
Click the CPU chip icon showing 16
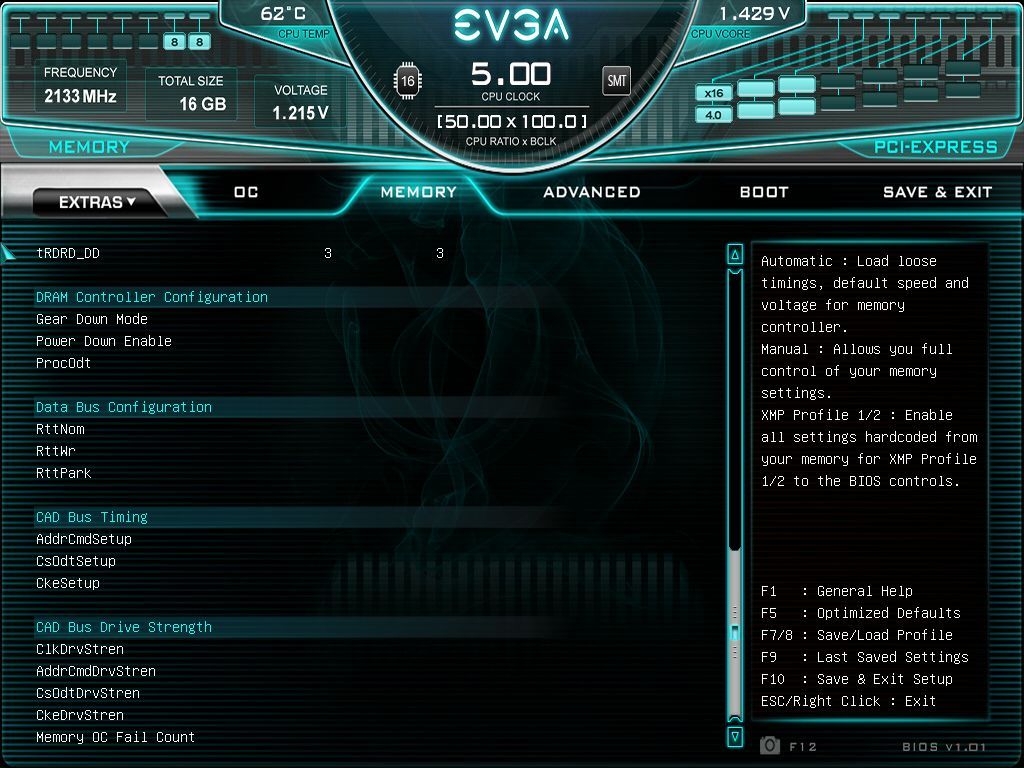coord(408,81)
